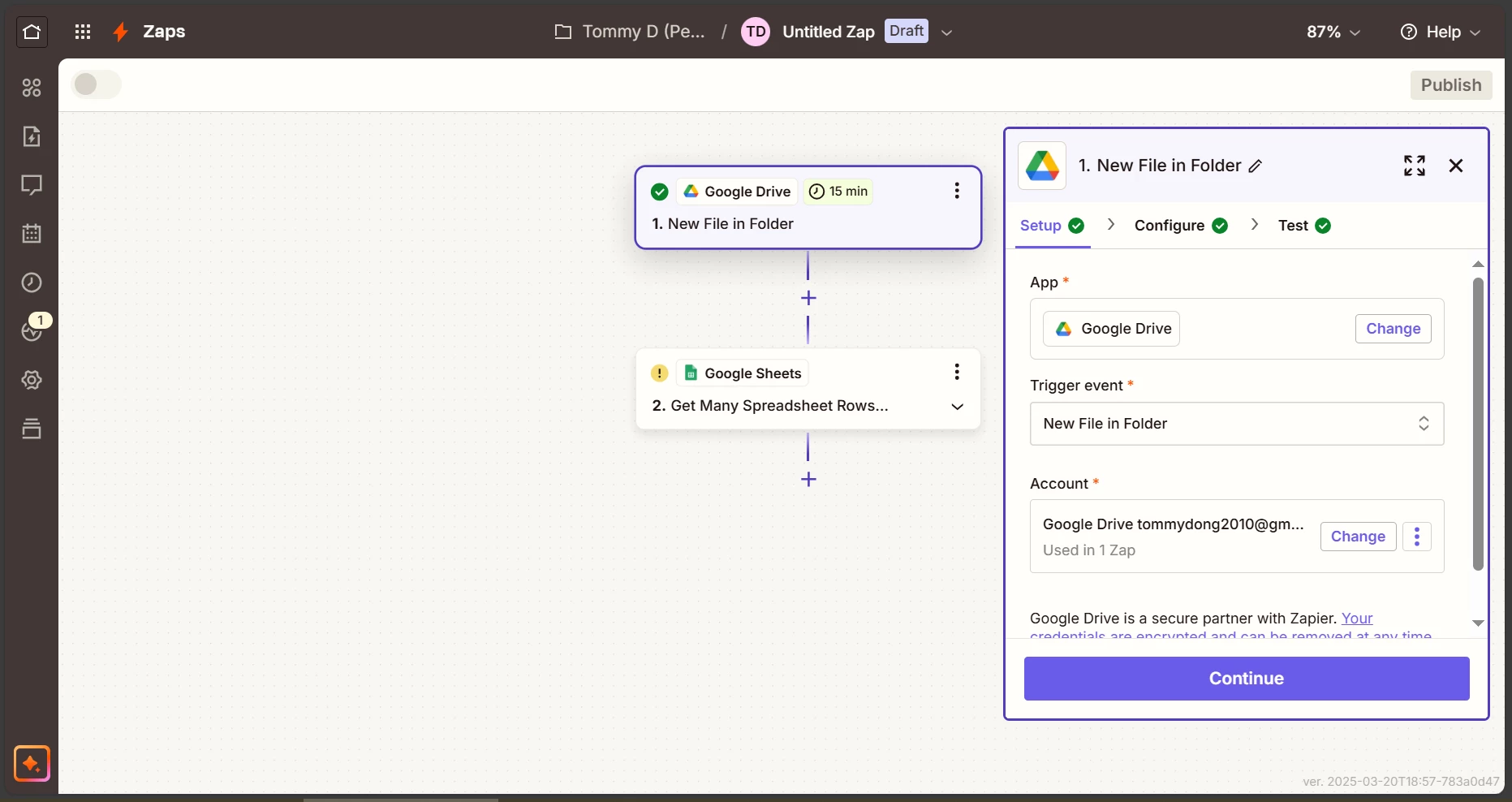Switch to the Test tab
The image size is (1512, 802).
coord(1304,226)
